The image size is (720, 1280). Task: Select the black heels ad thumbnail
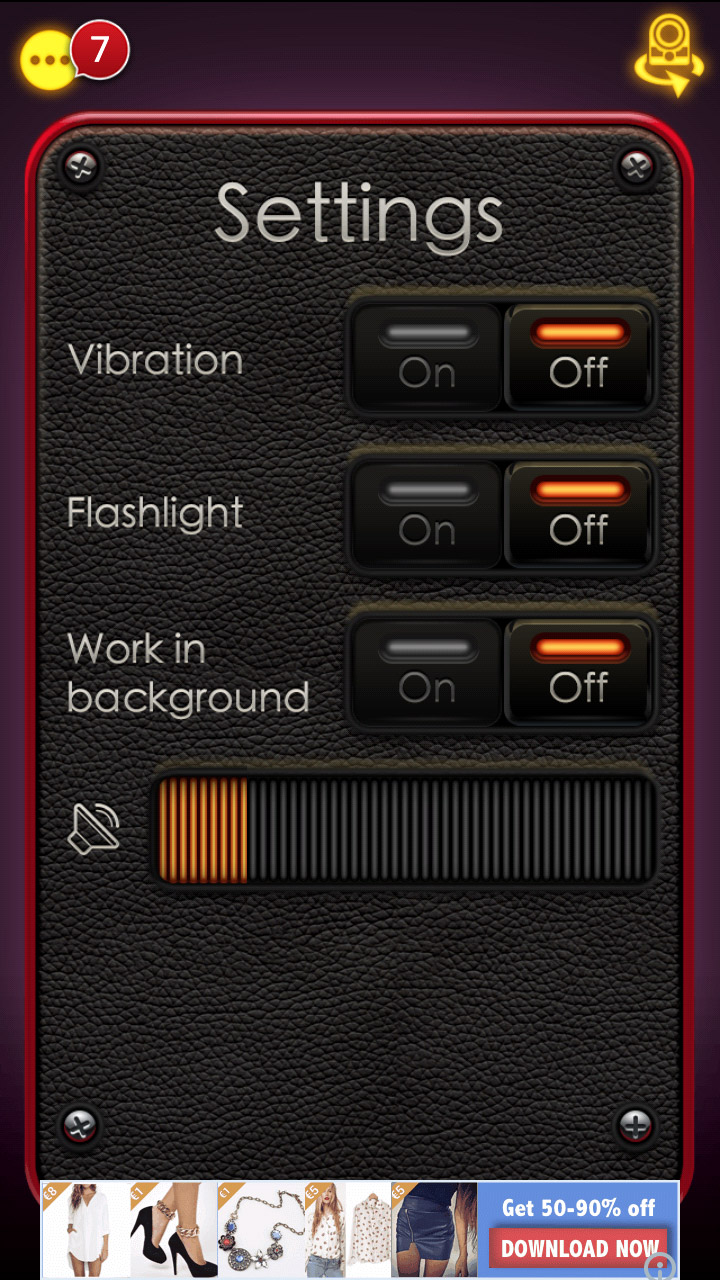tap(174, 1230)
